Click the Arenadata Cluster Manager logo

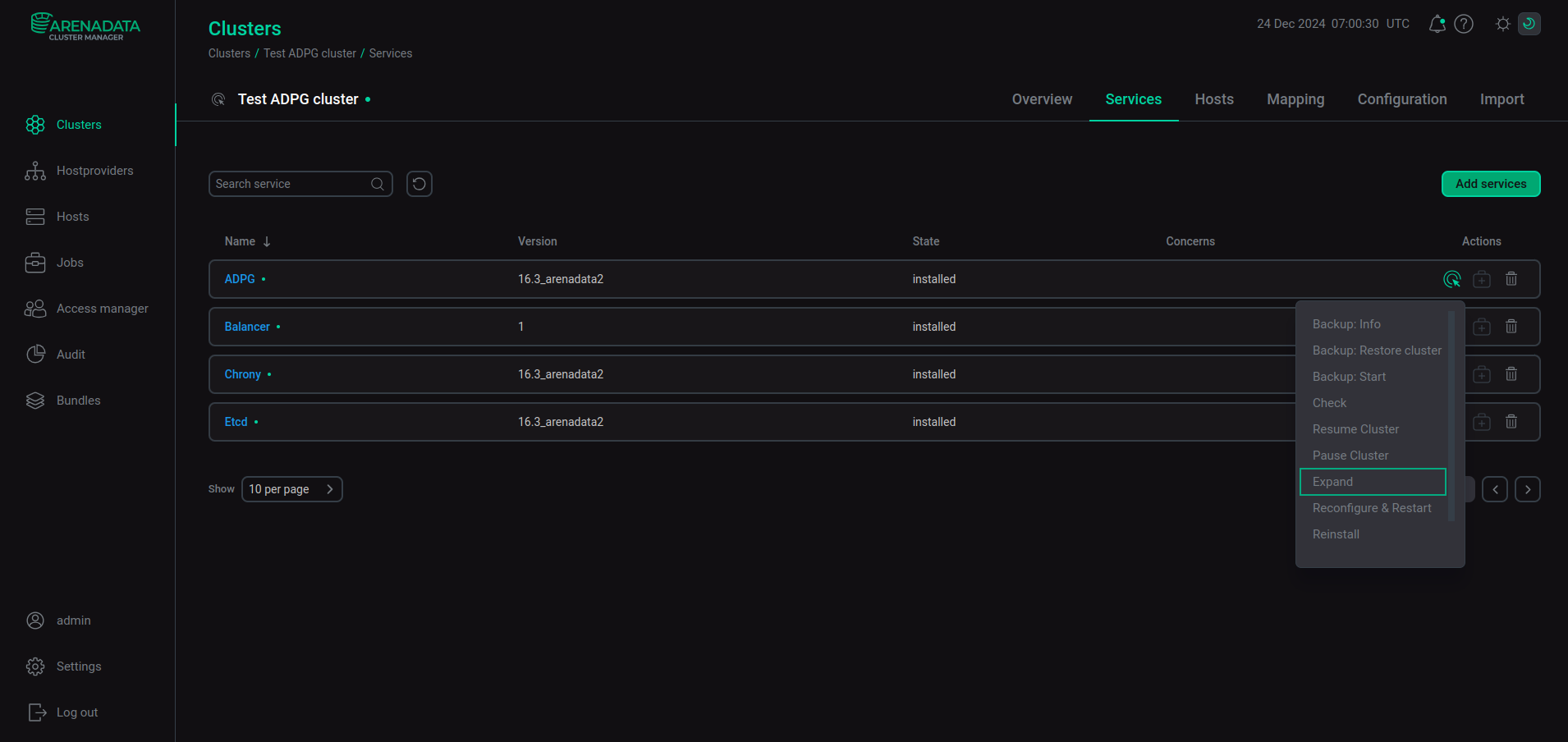pos(85,27)
